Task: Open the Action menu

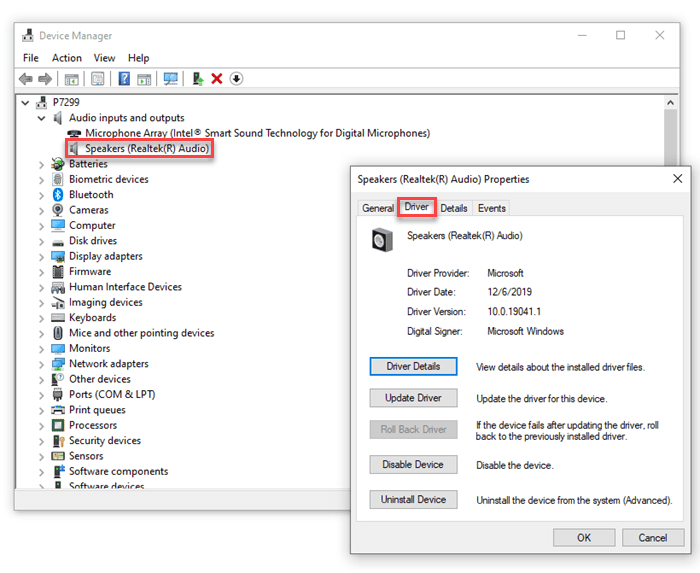Action: point(67,58)
